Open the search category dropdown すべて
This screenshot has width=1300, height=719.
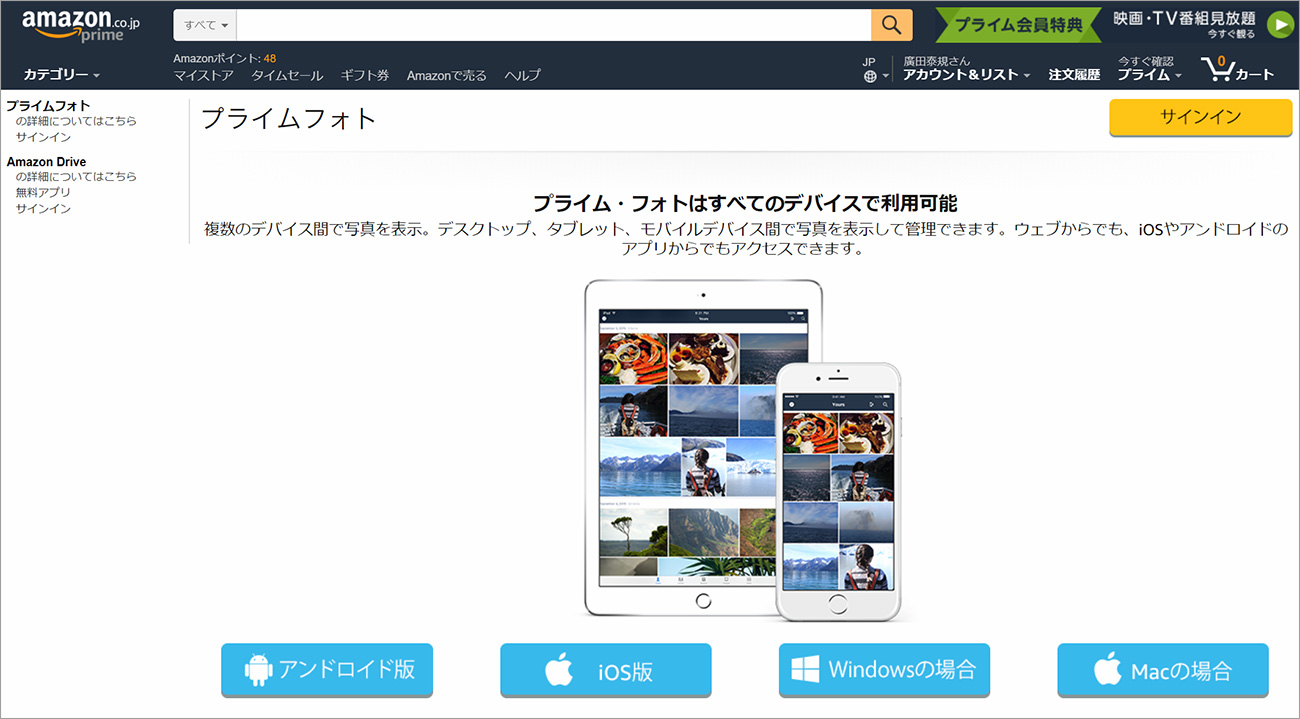click(205, 25)
